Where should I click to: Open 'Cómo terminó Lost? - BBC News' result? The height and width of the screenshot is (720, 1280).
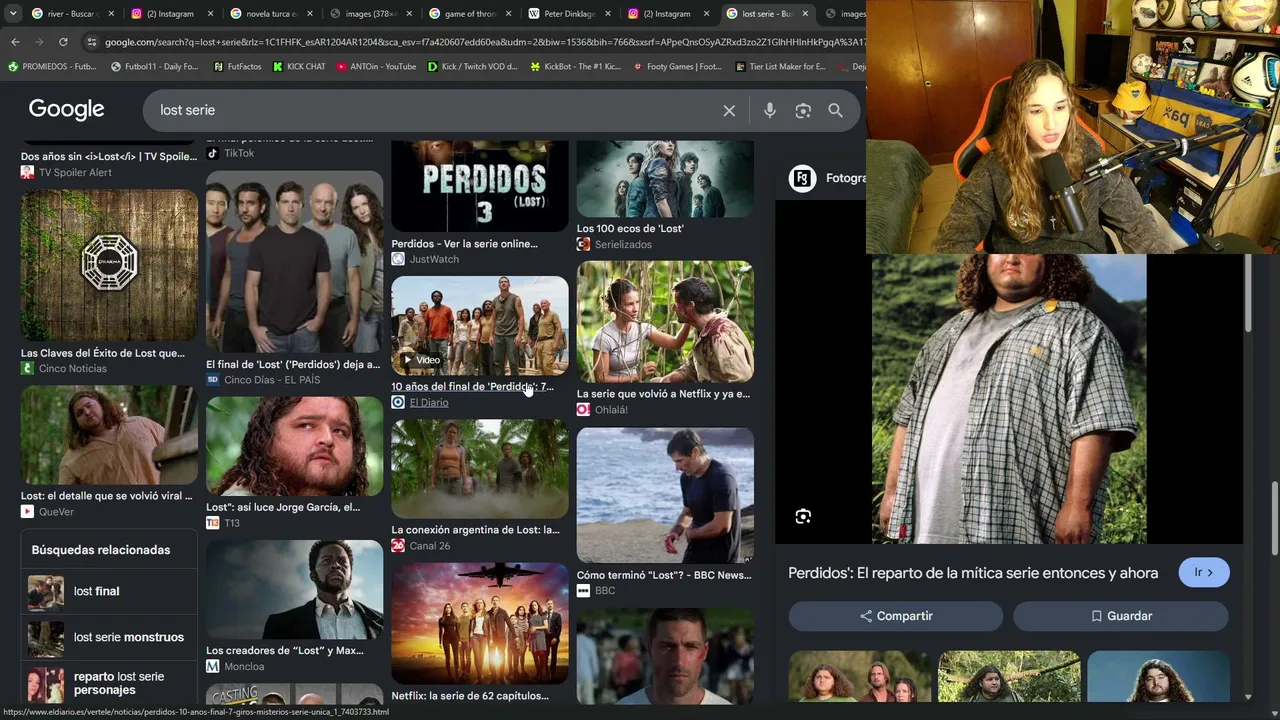[664, 575]
